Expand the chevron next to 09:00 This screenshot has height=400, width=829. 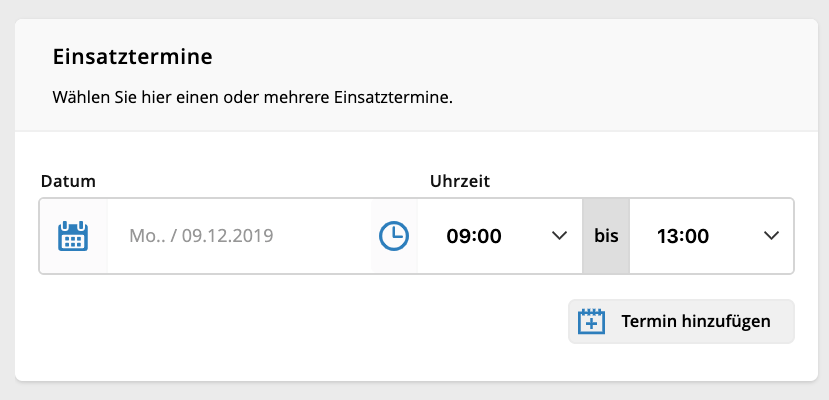click(x=559, y=236)
